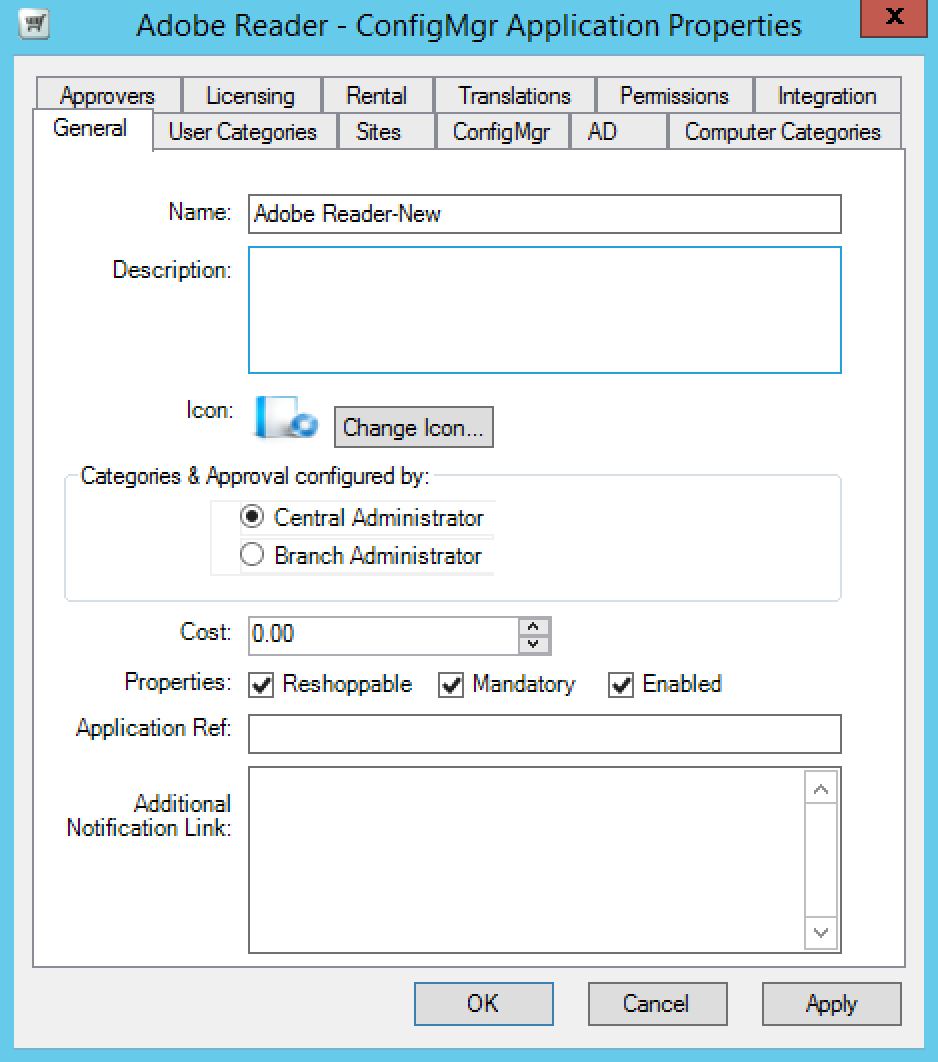This screenshot has width=938, height=1062.
Task: Increase Cost using the up stepper arrow
Action: 534,626
